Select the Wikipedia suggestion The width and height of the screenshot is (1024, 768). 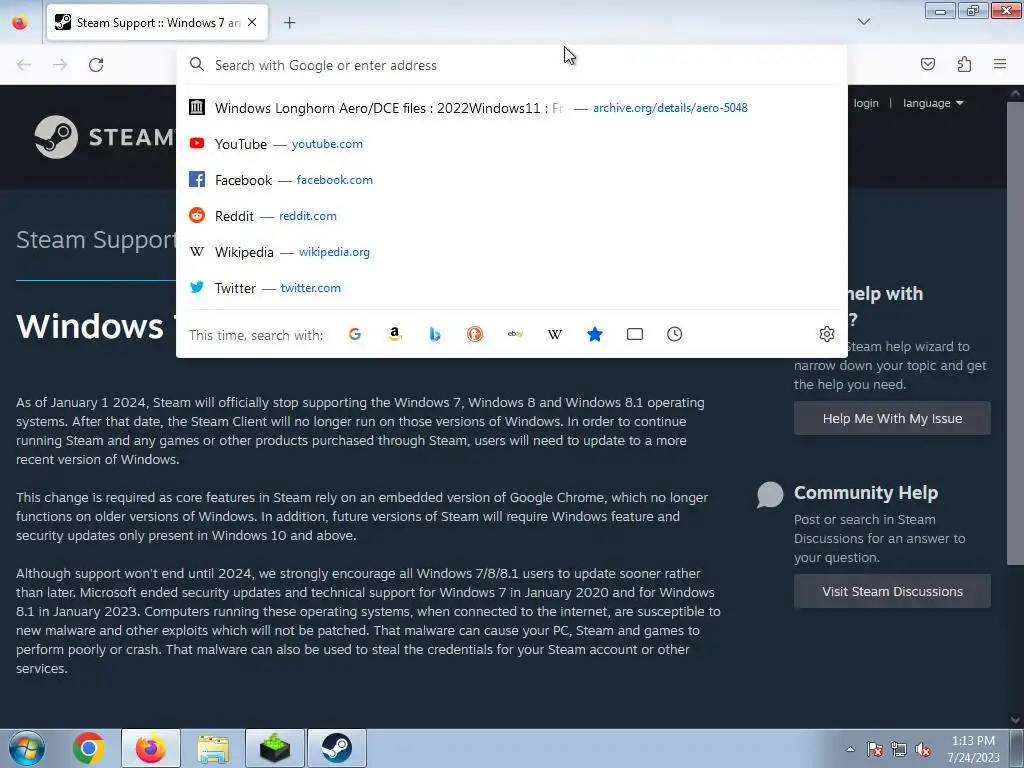pyautogui.click(x=511, y=251)
